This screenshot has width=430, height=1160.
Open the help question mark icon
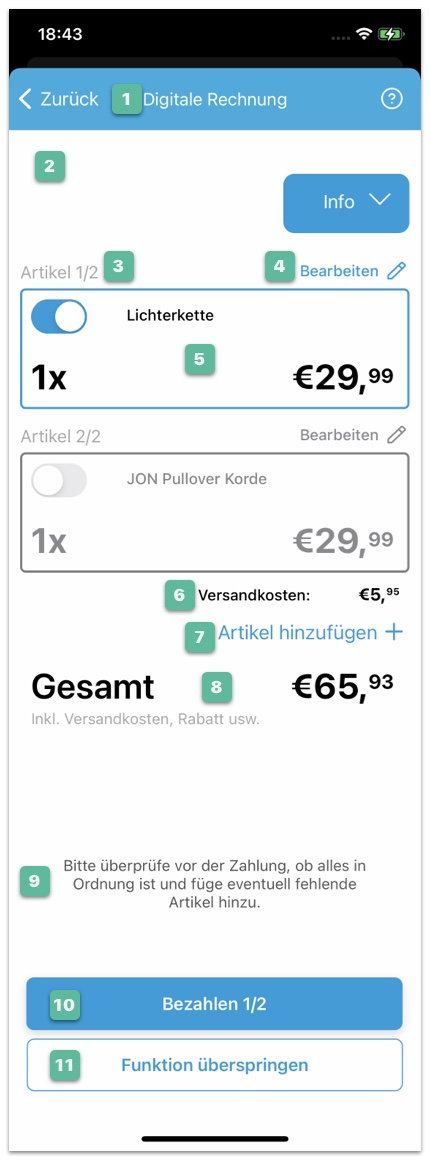[x=392, y=99]
